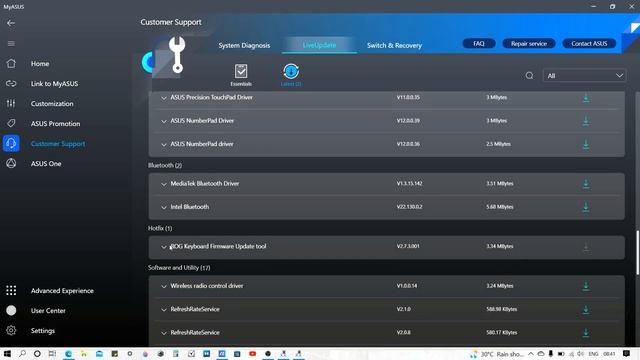Screen dimensions: 640x360
Task: Download ASUS NumberPad Driver V12.0.0.39
Action: point(586,121)
